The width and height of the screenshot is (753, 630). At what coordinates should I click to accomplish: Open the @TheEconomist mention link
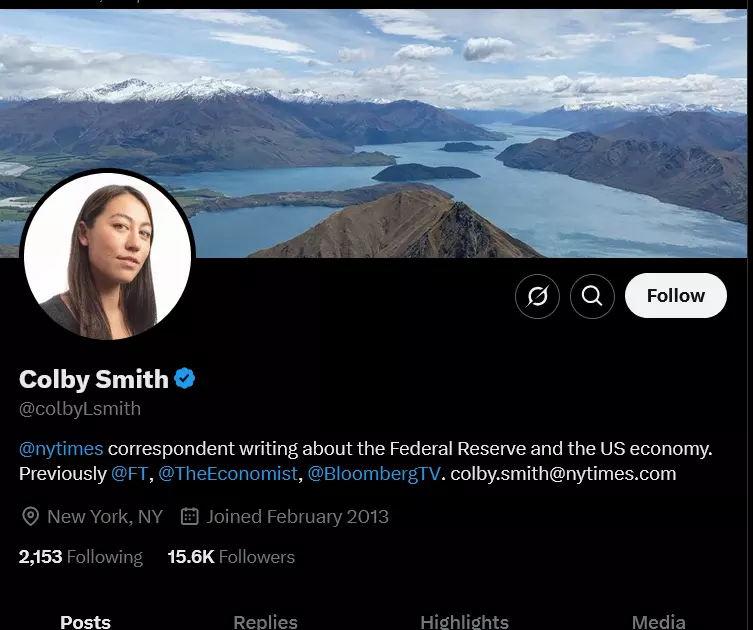click(x=228, y=473)
